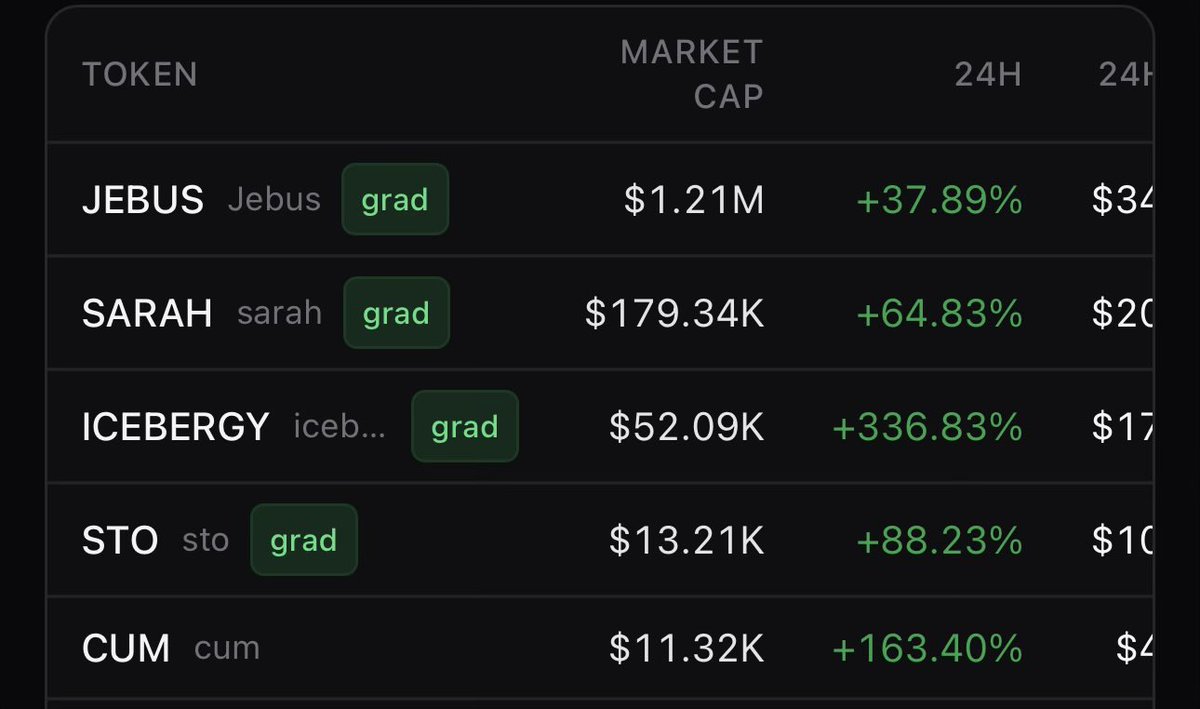Click the grad badge next to JEBUS
This screenshot has height=709, width=1200.
[395, 199]
